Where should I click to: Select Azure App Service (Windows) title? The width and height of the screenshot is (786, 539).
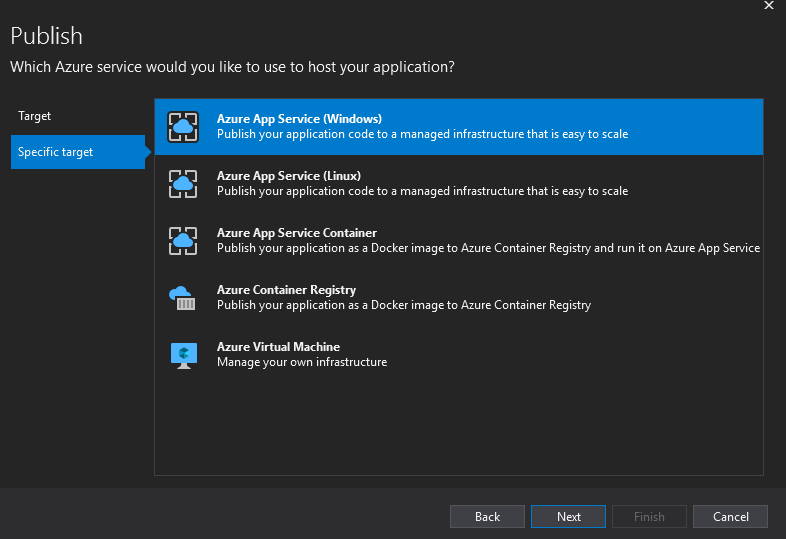tap(299, 119)
